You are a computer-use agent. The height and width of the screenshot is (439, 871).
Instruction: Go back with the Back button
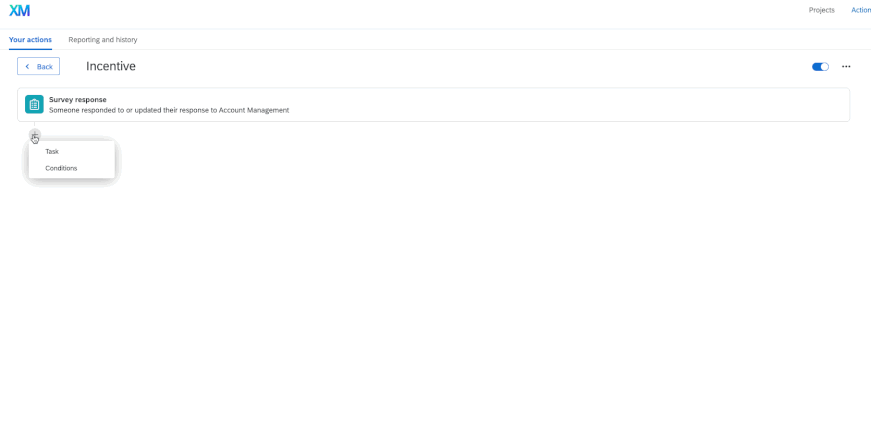coord(38,66)
